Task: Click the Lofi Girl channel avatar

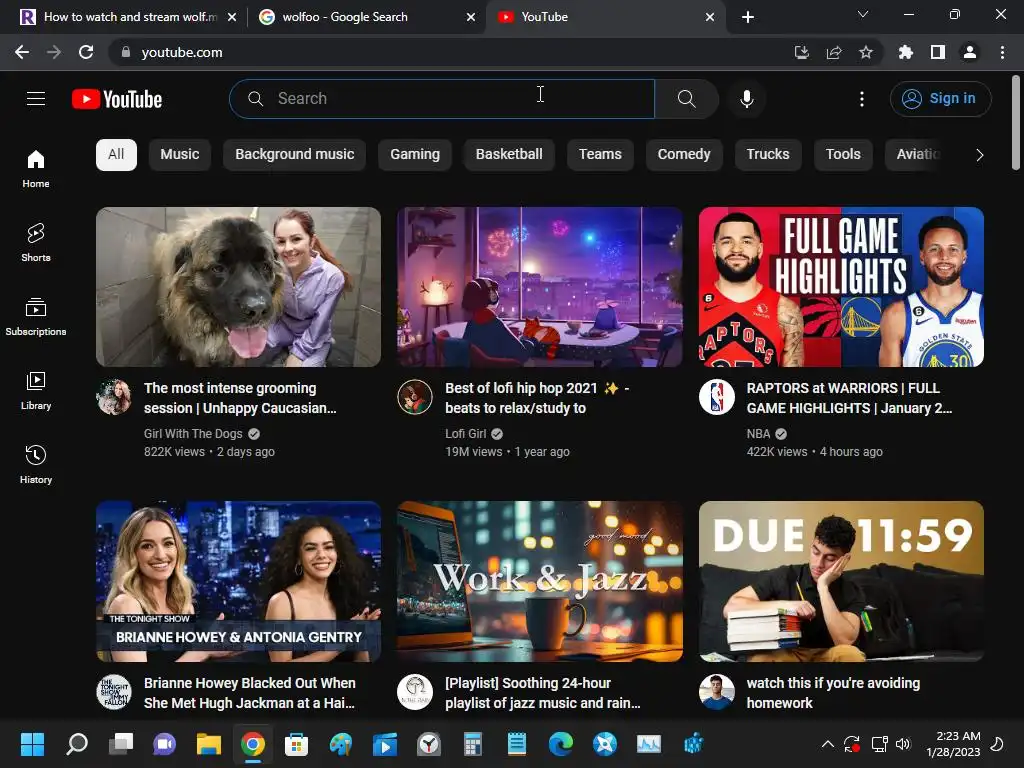Action: [x=415, y=397]
